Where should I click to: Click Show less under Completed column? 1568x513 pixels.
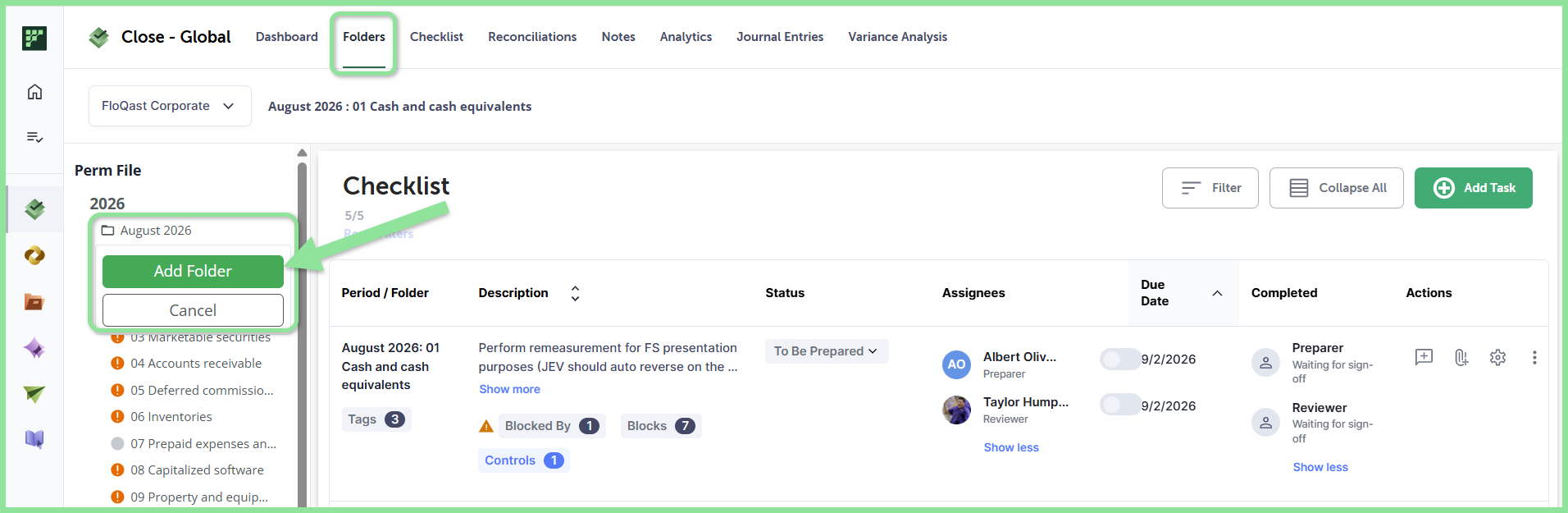[1320, 467]
